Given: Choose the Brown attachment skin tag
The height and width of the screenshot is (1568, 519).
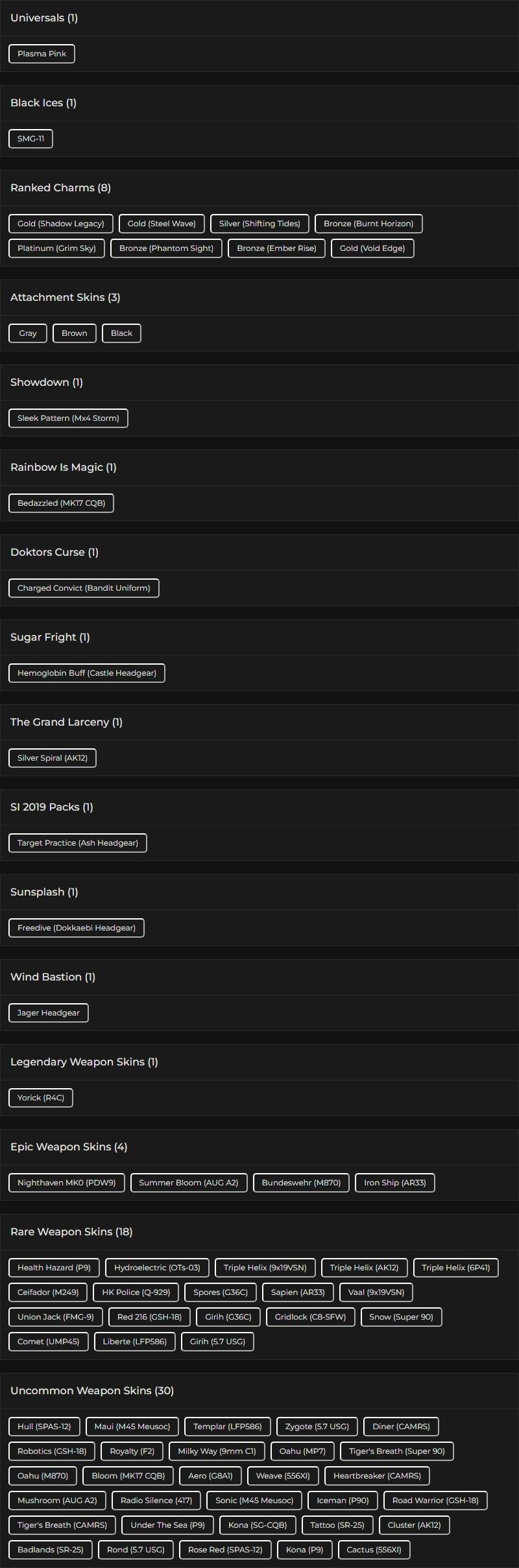Looking at the screenshot, I should pyautogui.click(x=74, y=333).
